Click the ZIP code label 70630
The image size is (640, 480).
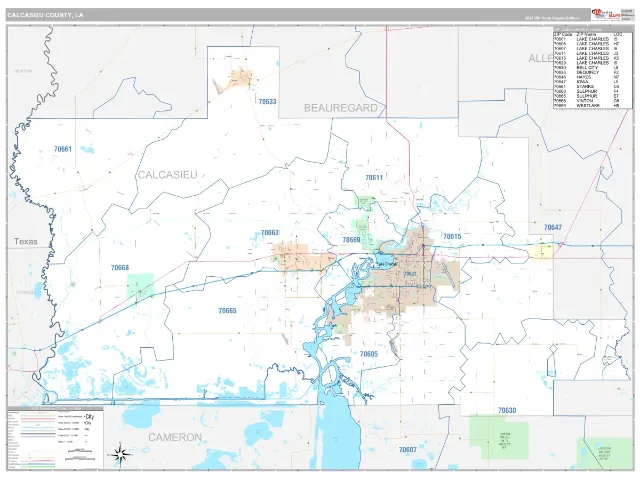(507, 410)
